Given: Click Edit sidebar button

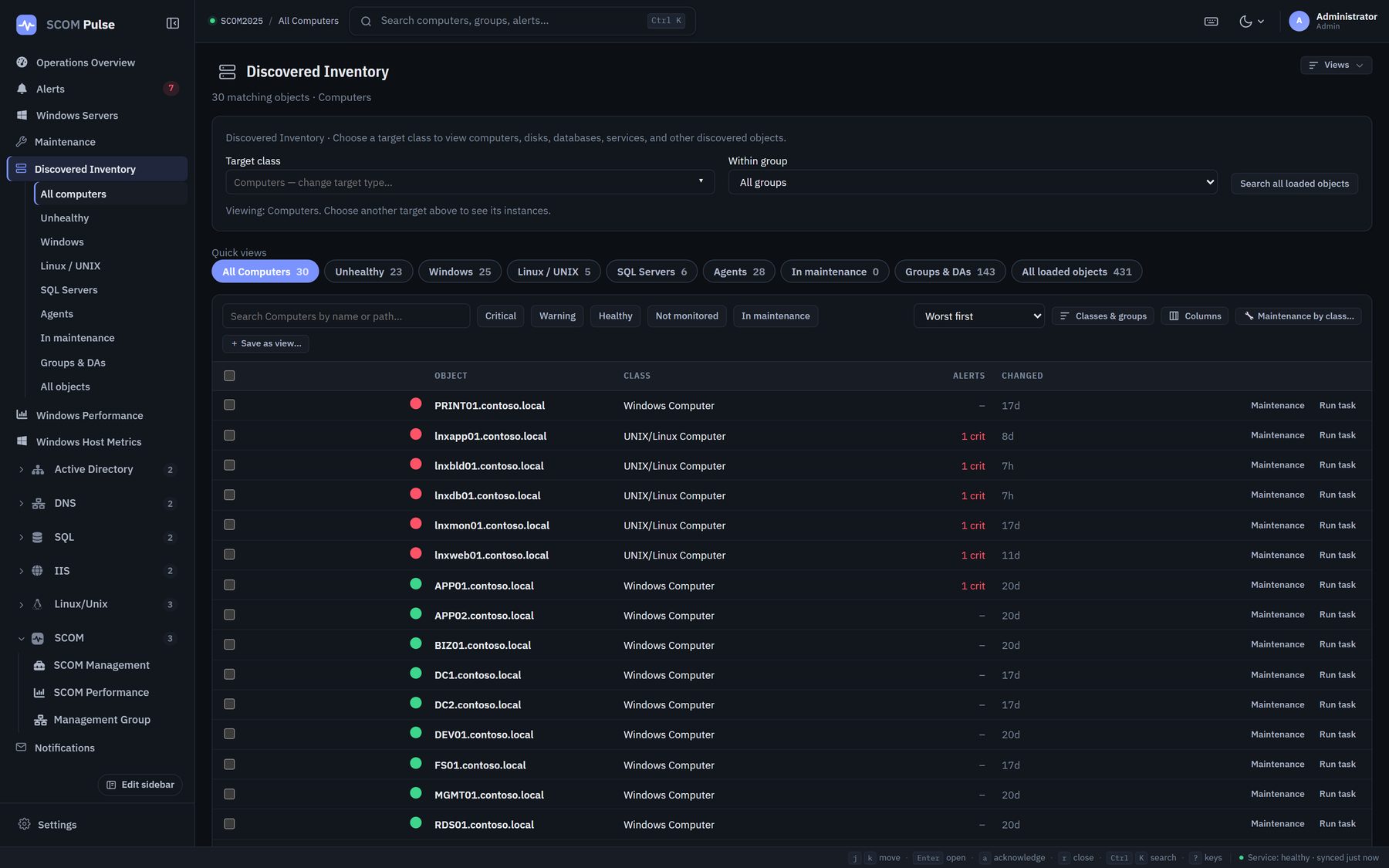Looking at the screenshot, I should coord(140,785).
